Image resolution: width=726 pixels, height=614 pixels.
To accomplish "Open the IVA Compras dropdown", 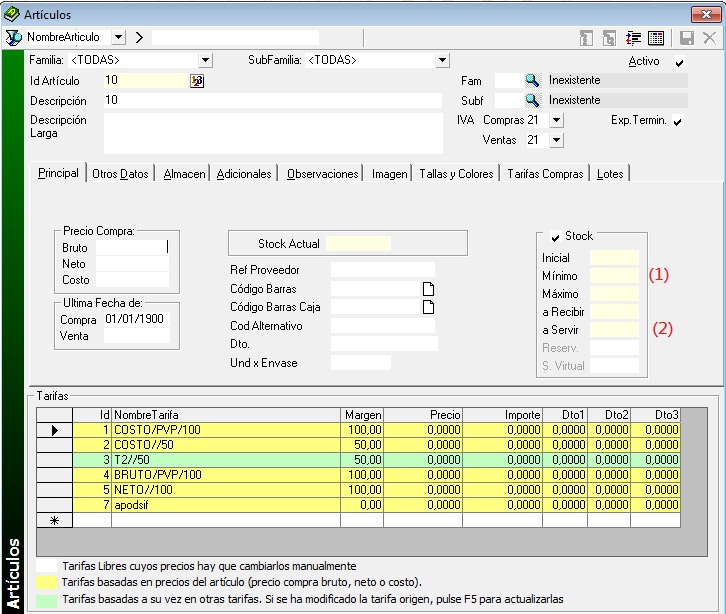I will pos(556,120).
